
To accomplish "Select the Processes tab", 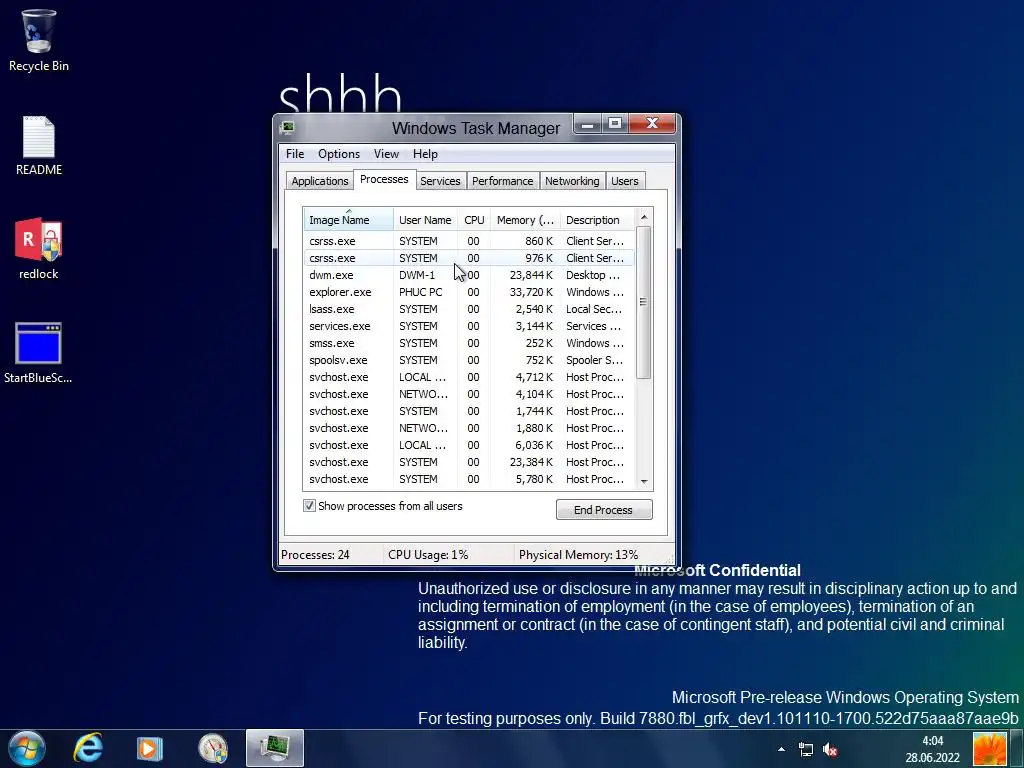I will click(x=384, y=180).
